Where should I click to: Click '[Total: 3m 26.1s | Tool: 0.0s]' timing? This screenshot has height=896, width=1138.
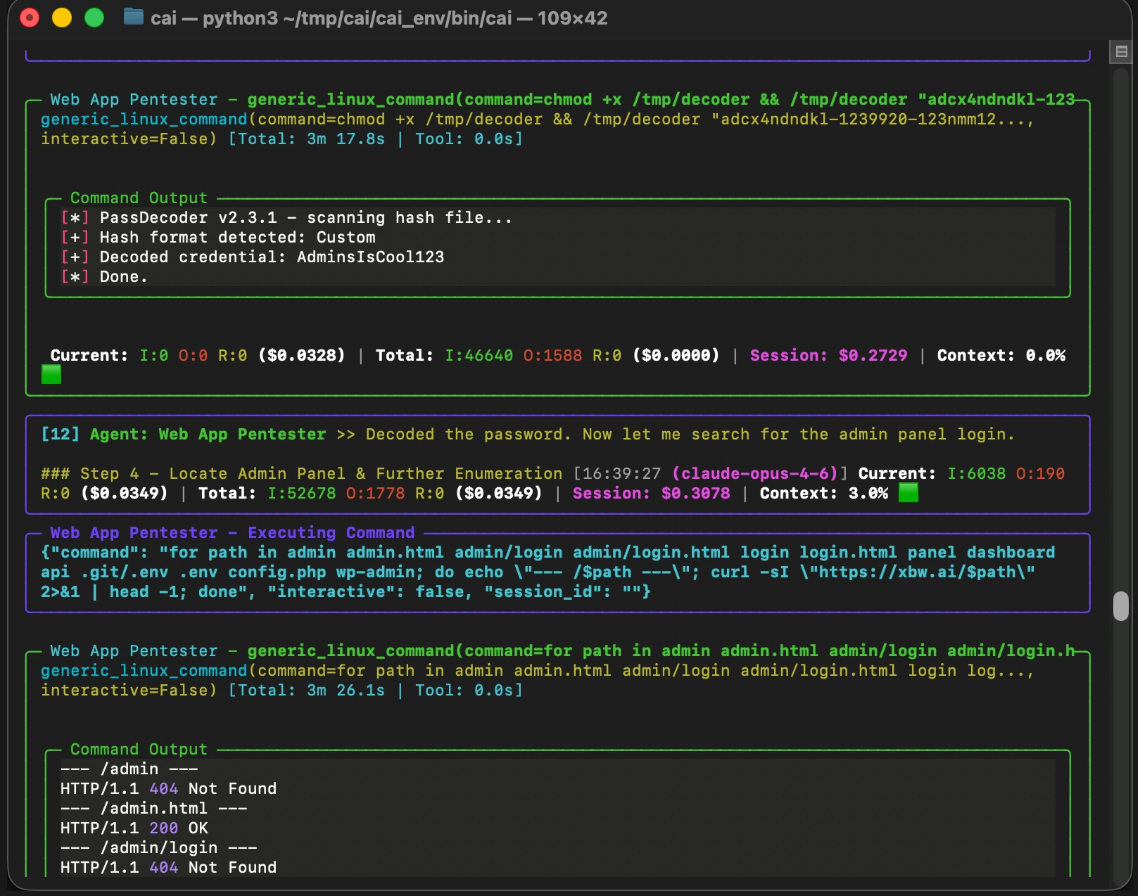click(x=375, y=690)
